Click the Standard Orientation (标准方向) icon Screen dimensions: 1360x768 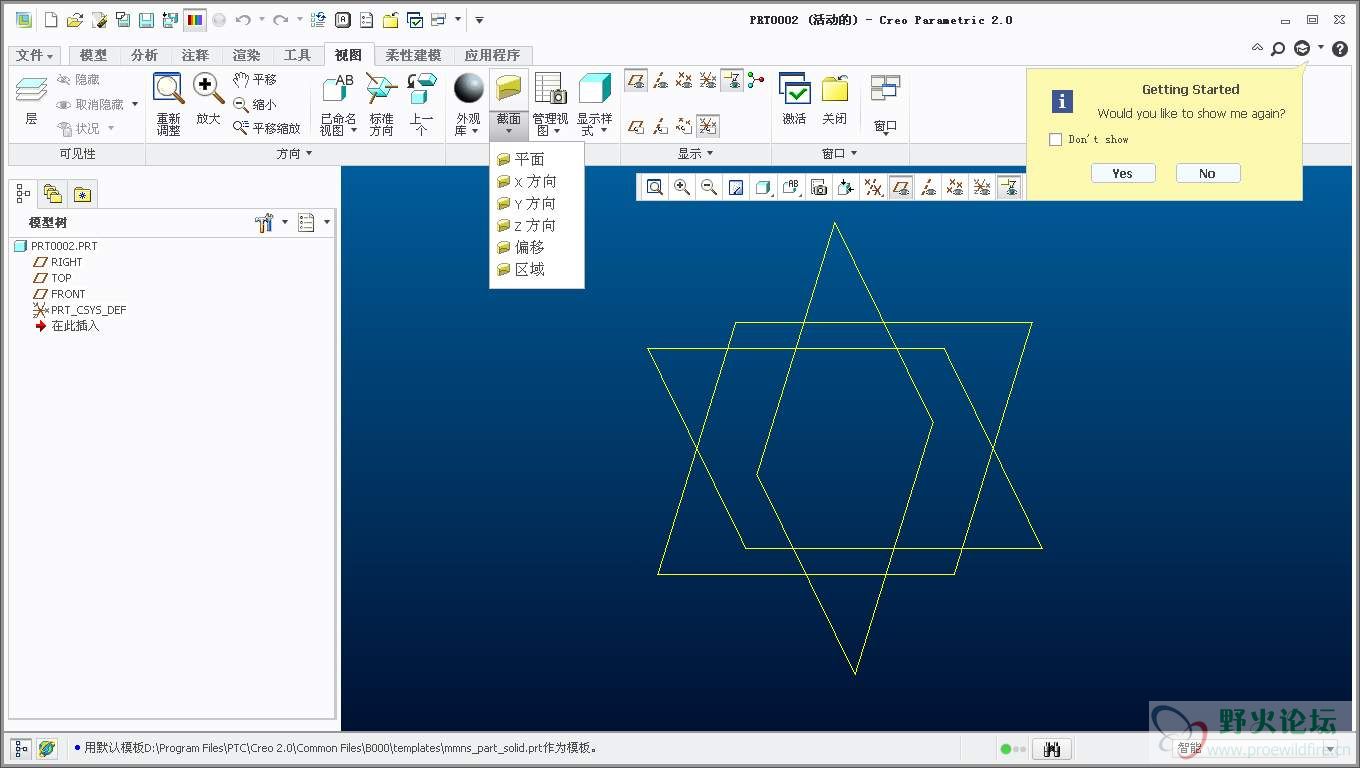tap(381, 89)
